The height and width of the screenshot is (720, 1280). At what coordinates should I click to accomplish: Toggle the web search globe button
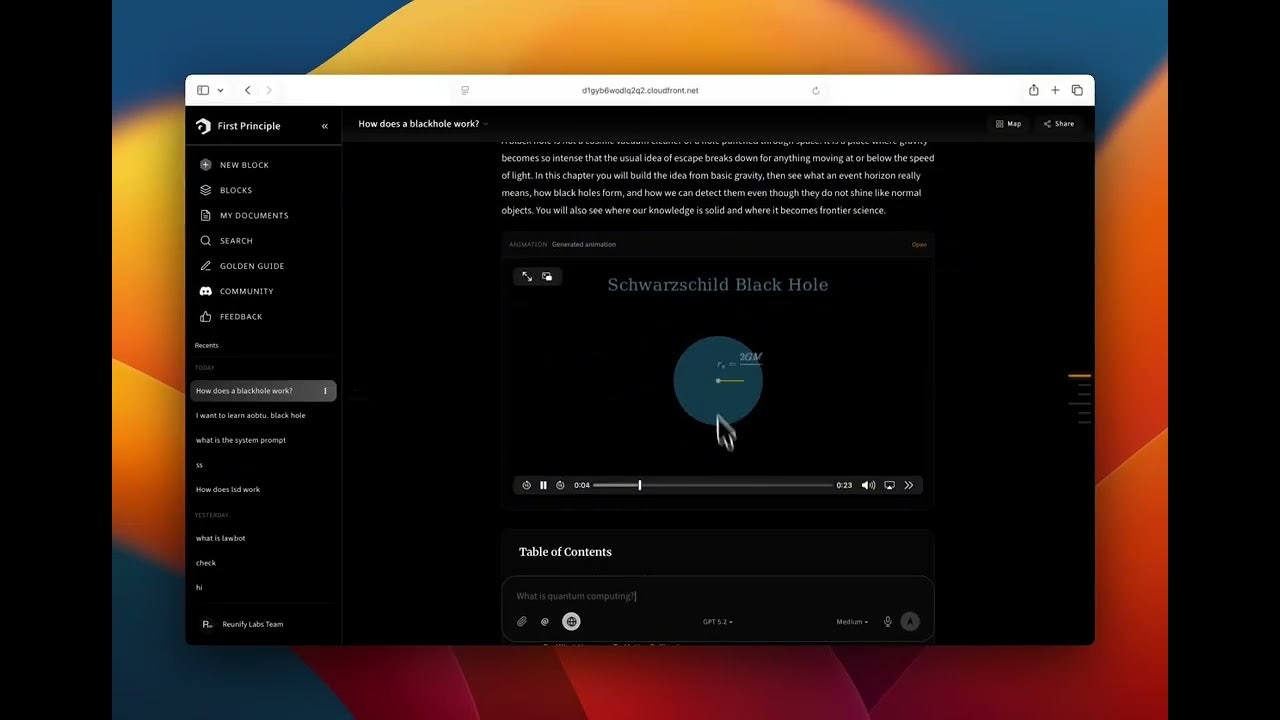(x=571, y=621)
